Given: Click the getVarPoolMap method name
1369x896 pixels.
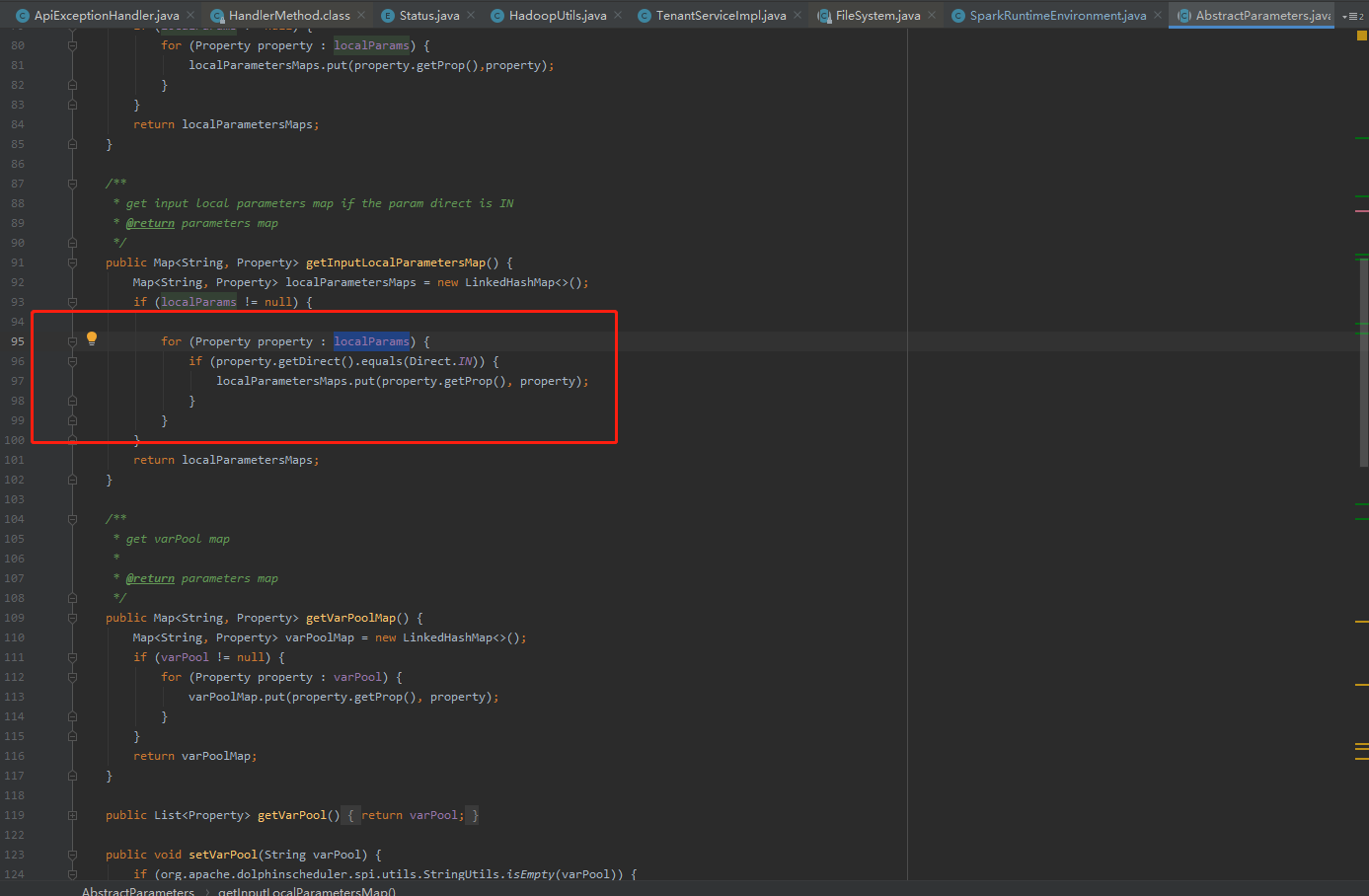Looking at the screenshot, I should [x=350, y=618].
